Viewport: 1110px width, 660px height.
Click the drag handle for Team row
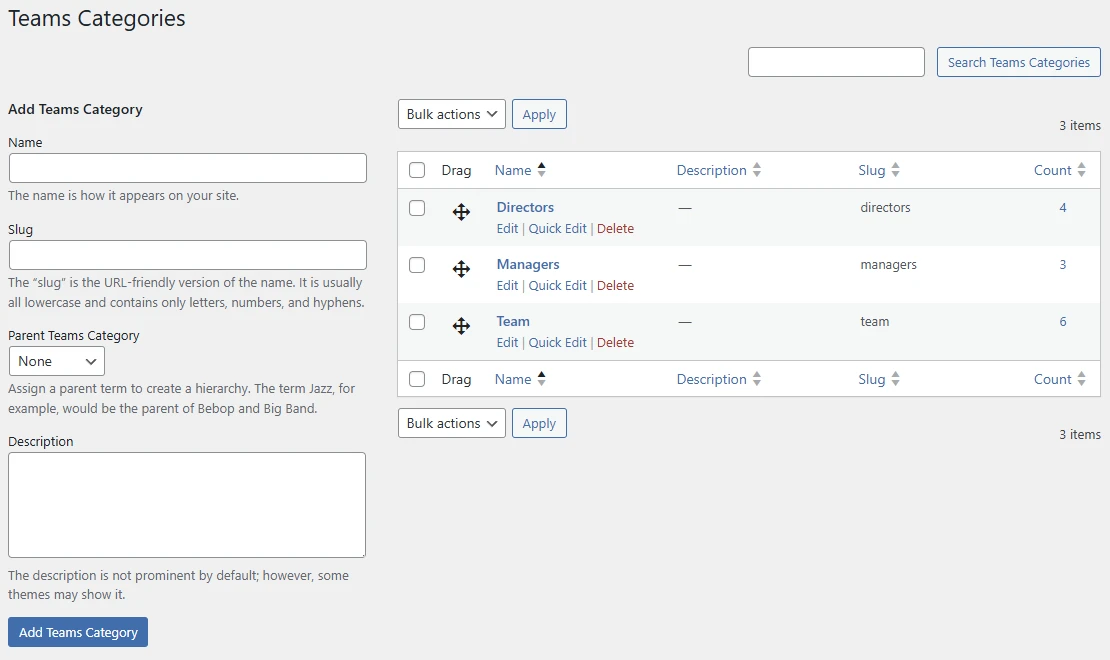(x=461, y=327)
